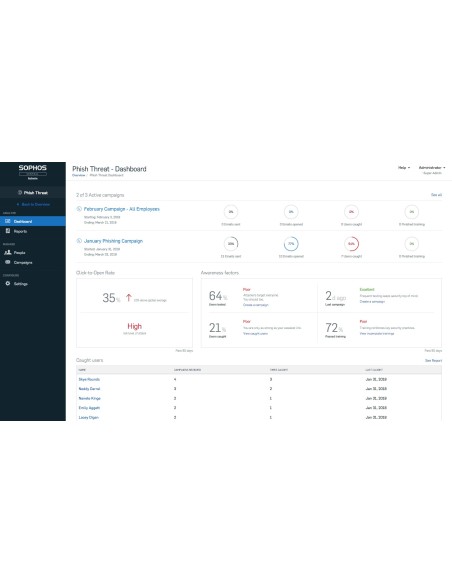Click the users caught circle for February Campaign
Viewport: 452px width, 584px height.
coord(351,212)
